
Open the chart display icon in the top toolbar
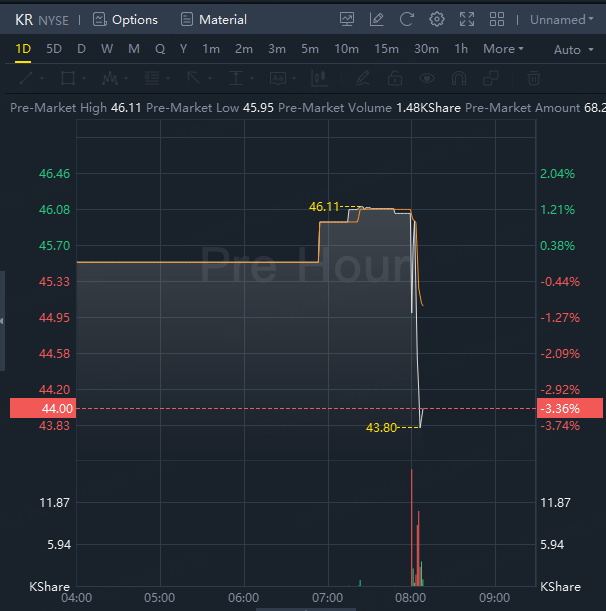click(347, 19)
